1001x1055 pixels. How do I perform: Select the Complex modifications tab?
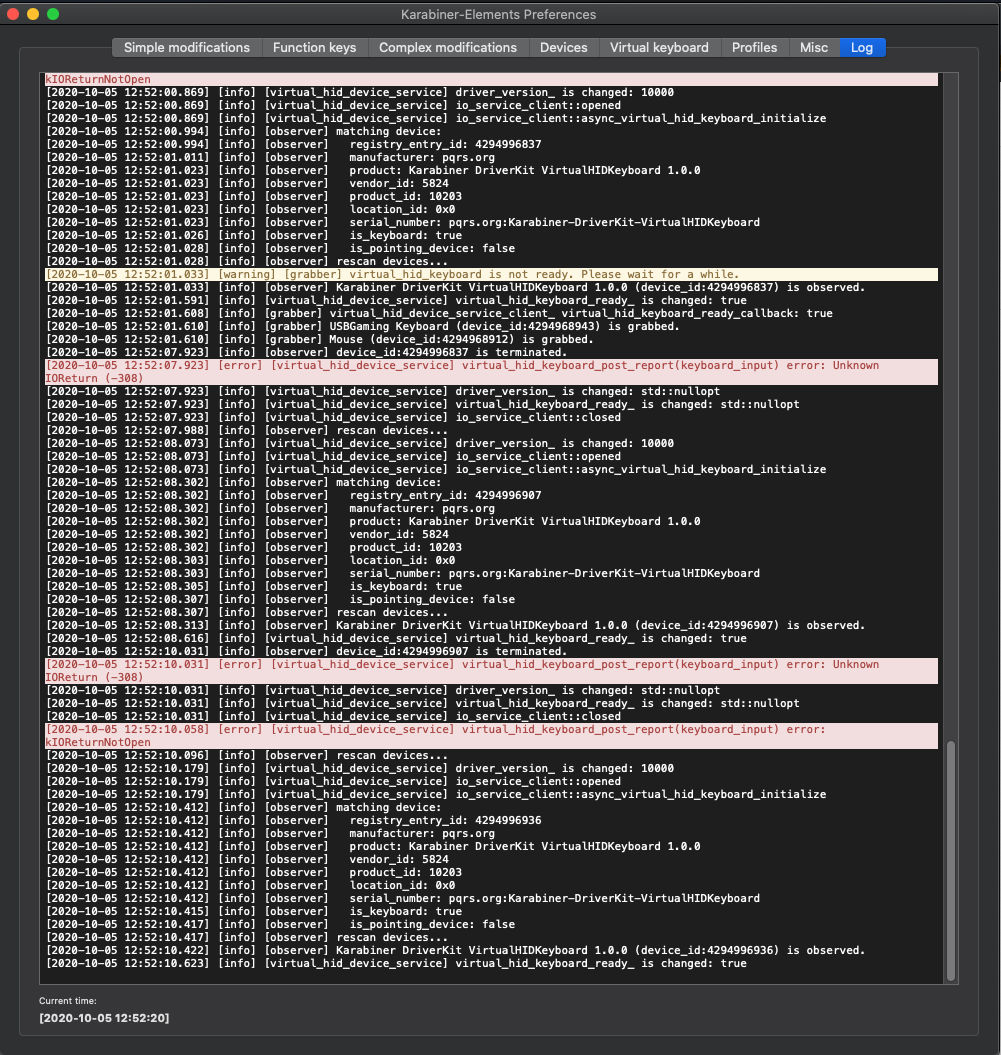point(447,48)
